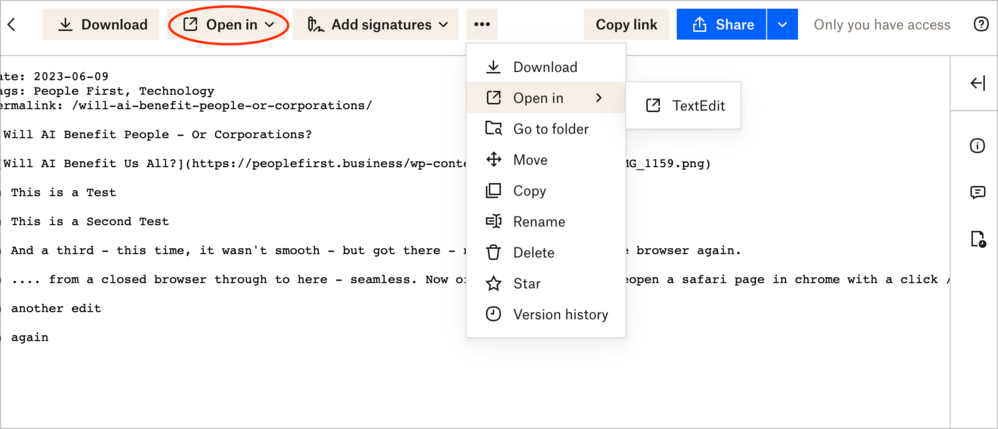
Task: Click the peoplefirst.business image URL text
Action: (x=330, y=164)
